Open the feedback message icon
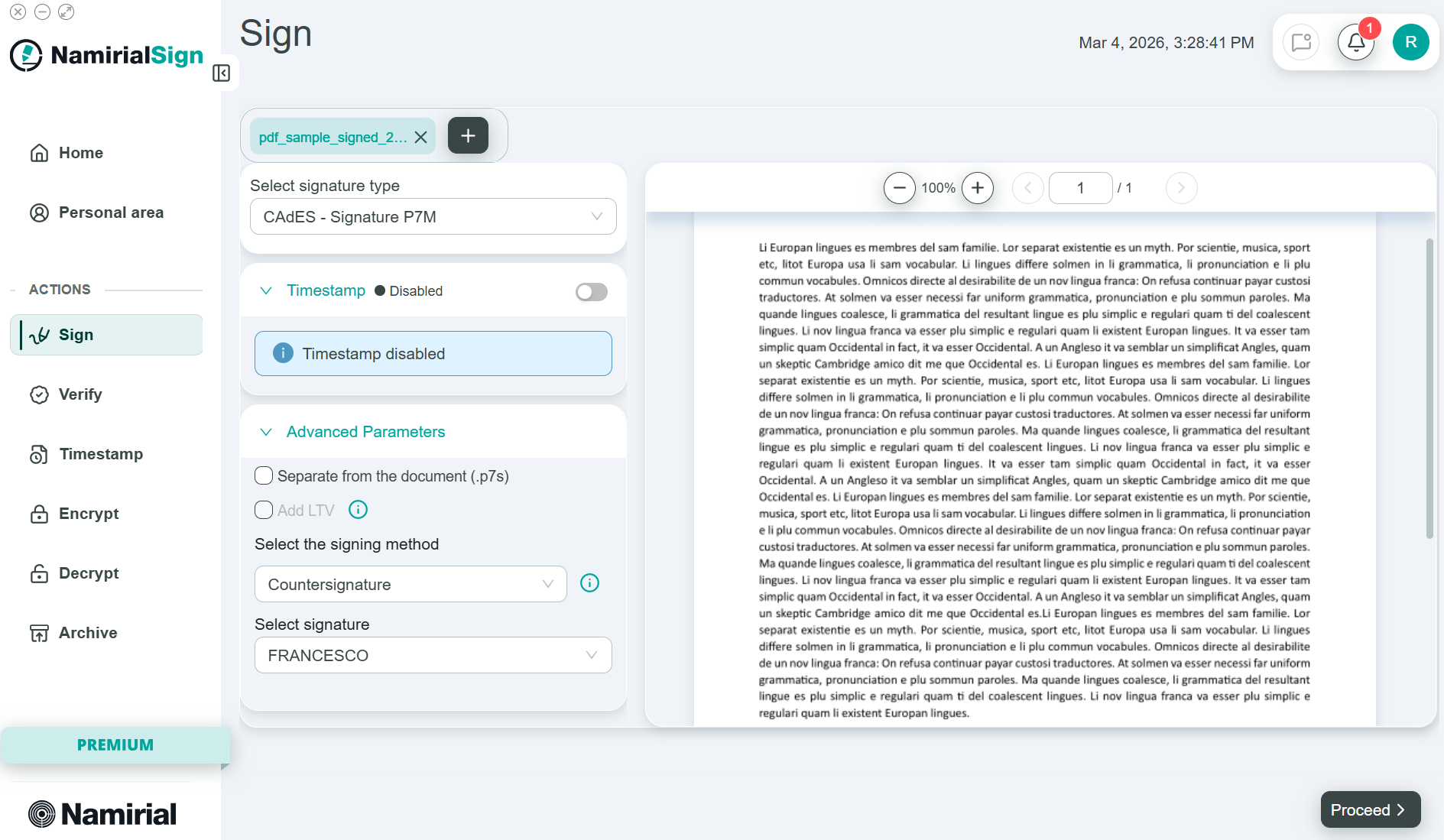The width and height of the screenshot is (1444, 840). tap(1301, 42)
